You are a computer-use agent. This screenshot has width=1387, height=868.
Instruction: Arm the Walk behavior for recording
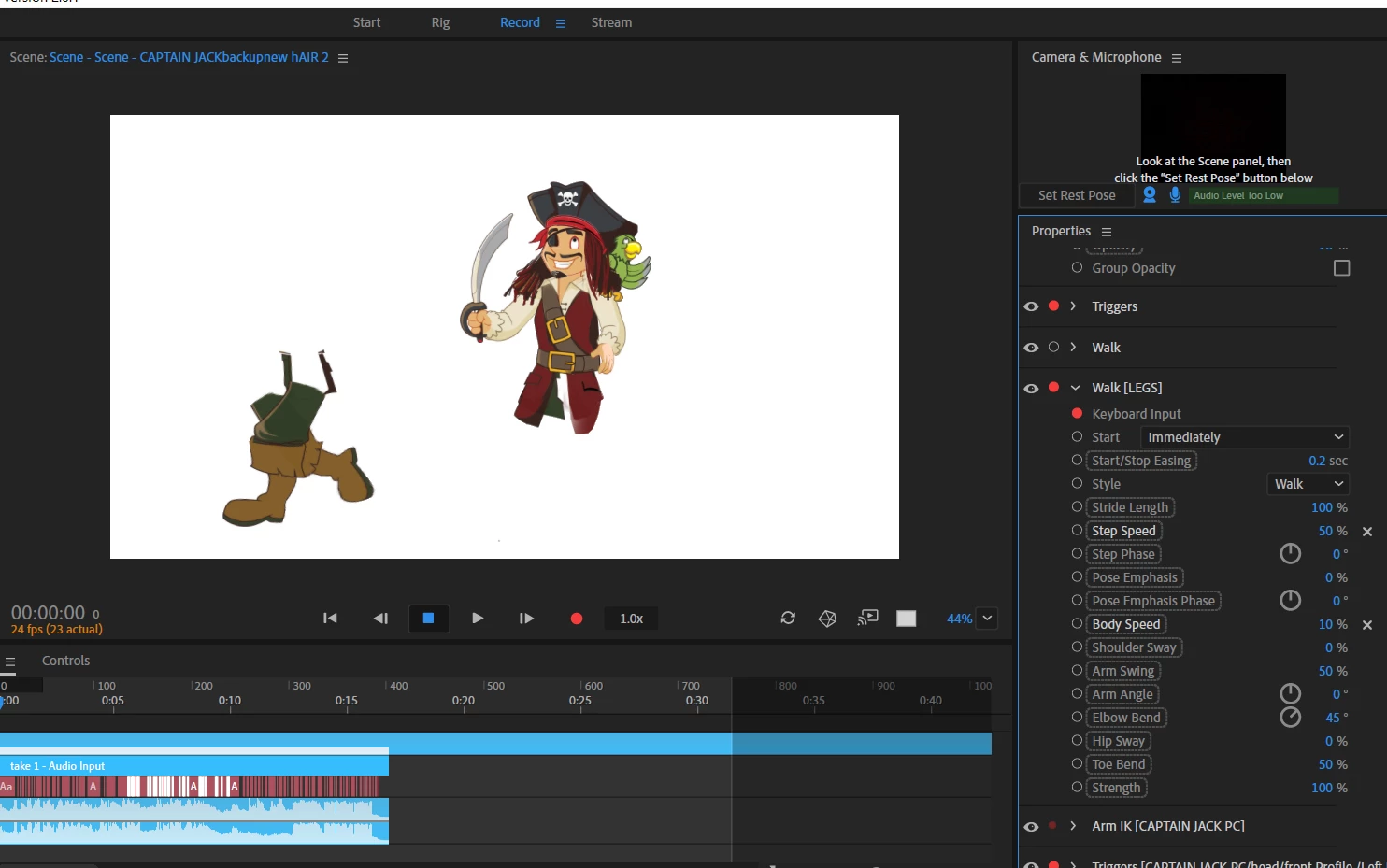1054,347
